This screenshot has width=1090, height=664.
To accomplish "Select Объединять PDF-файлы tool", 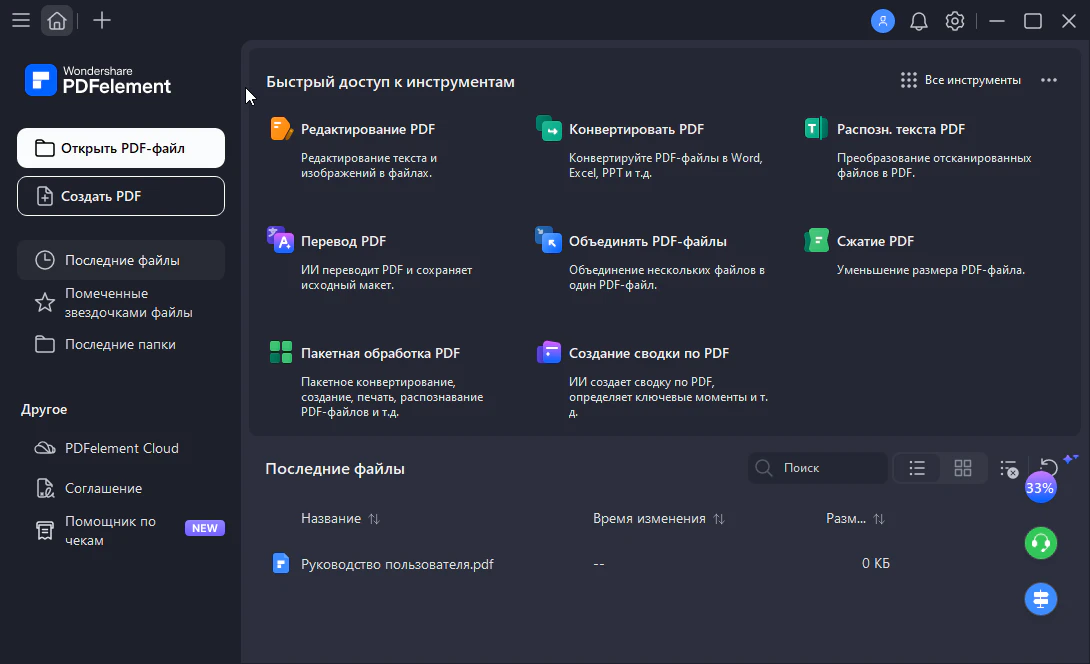I will click(647, 241).
